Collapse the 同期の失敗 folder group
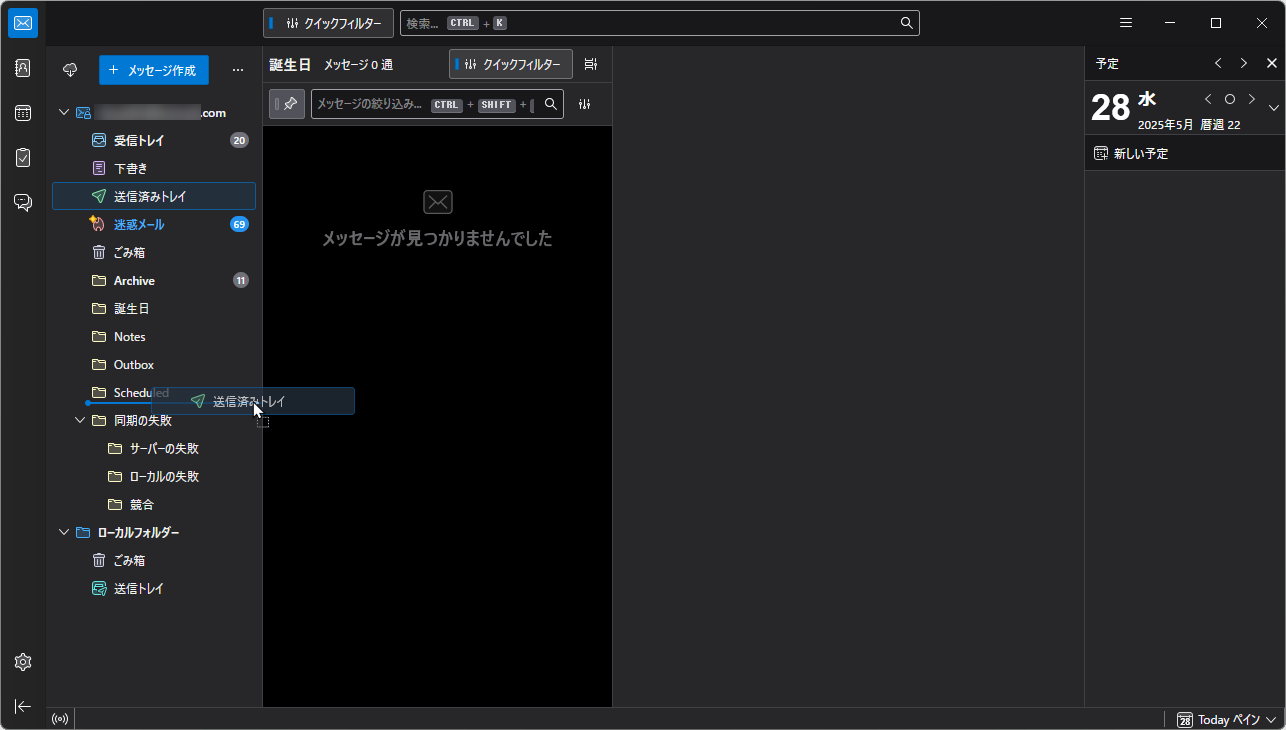The height and width of the screenshot is (730, 1286). pos(80,420)
